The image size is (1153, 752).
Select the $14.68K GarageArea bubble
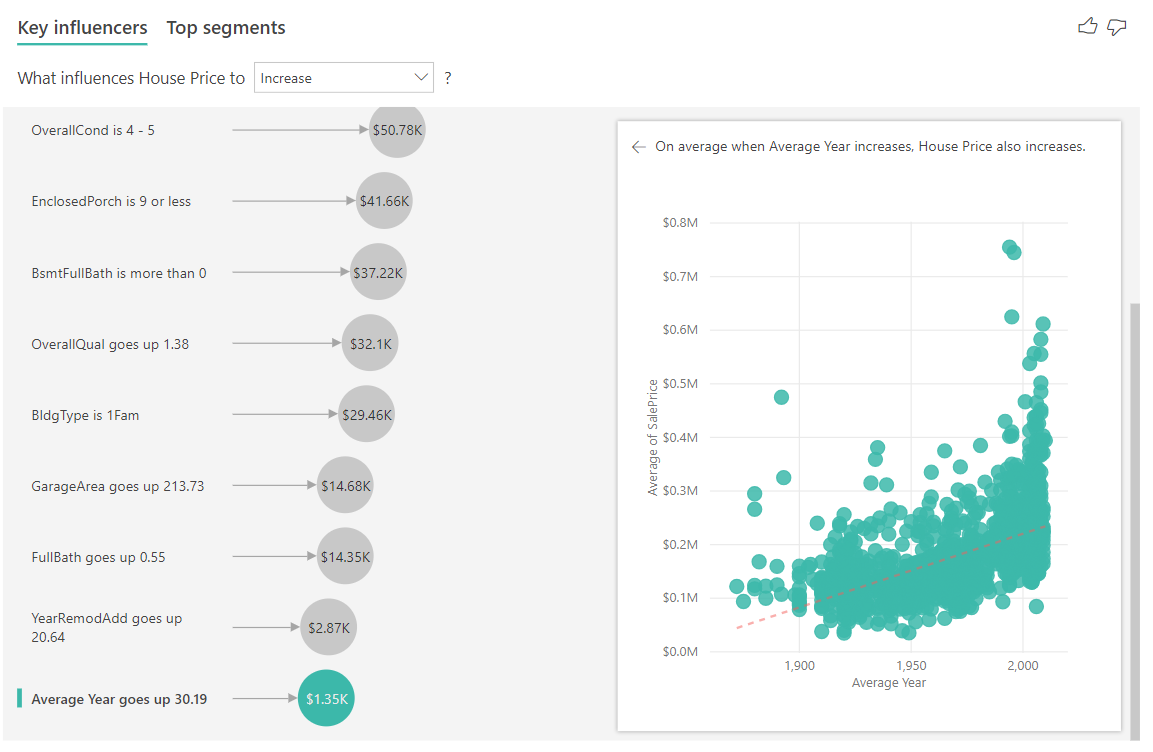pos(345,485)
